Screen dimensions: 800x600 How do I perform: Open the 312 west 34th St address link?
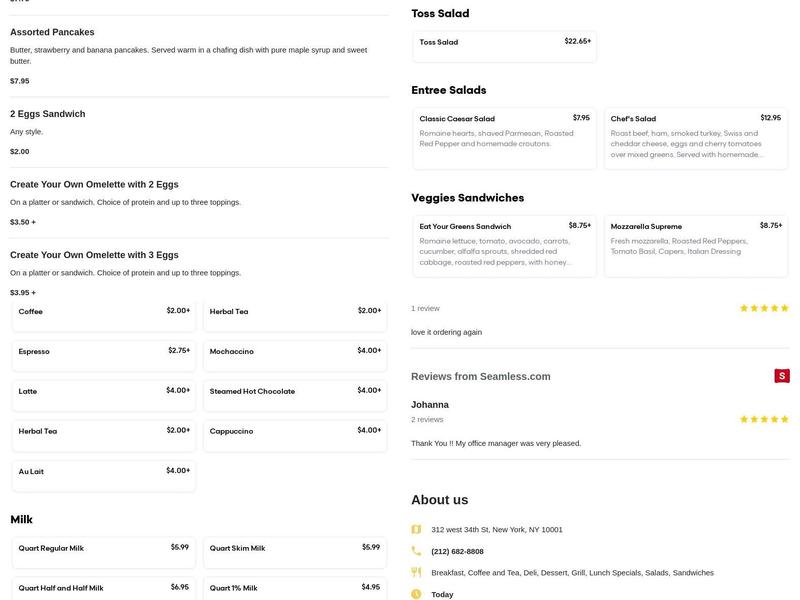click(x=496, y=530)
